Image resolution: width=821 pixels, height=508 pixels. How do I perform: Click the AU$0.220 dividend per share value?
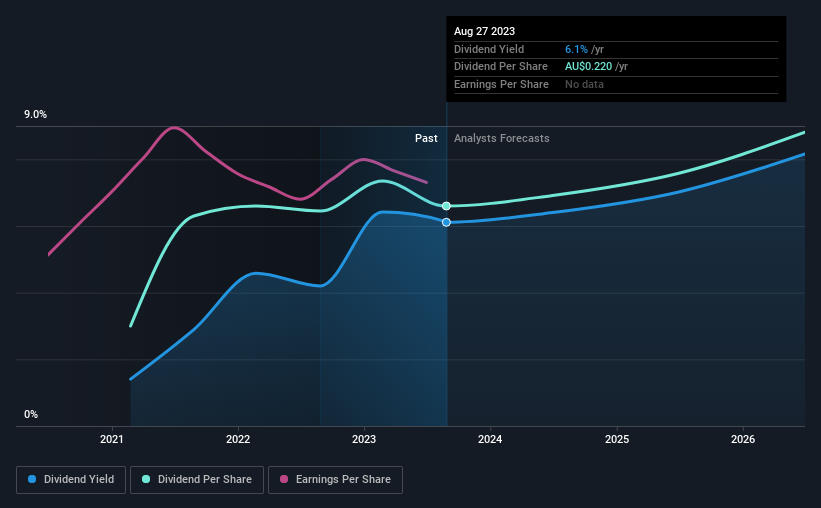[588, 67]
